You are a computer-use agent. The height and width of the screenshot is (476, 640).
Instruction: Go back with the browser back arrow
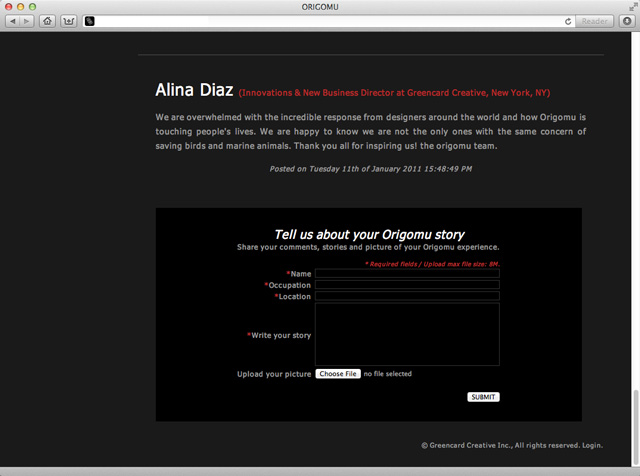pos(12,21)
